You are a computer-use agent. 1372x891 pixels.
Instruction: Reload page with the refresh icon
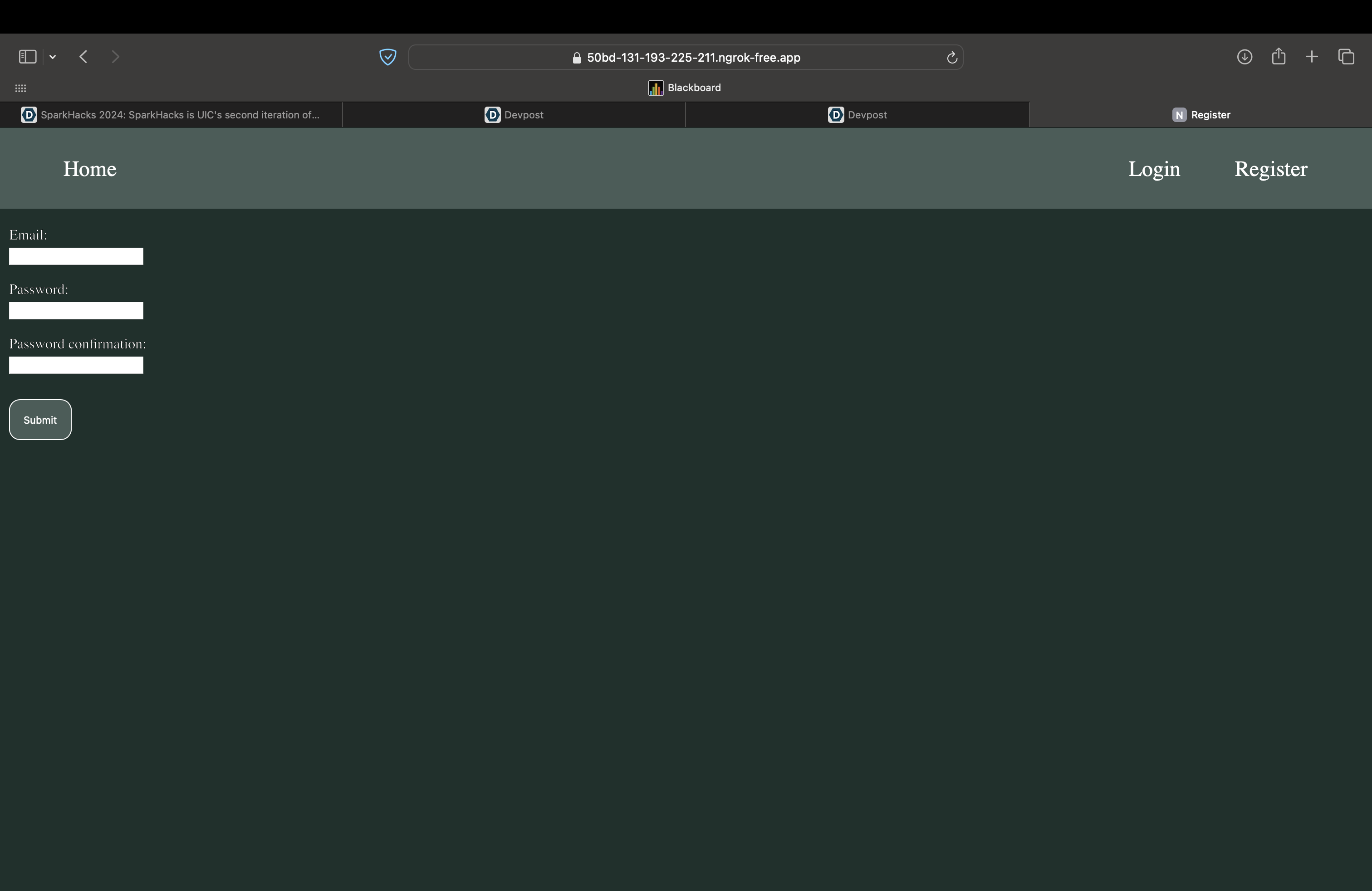point(952,58)
